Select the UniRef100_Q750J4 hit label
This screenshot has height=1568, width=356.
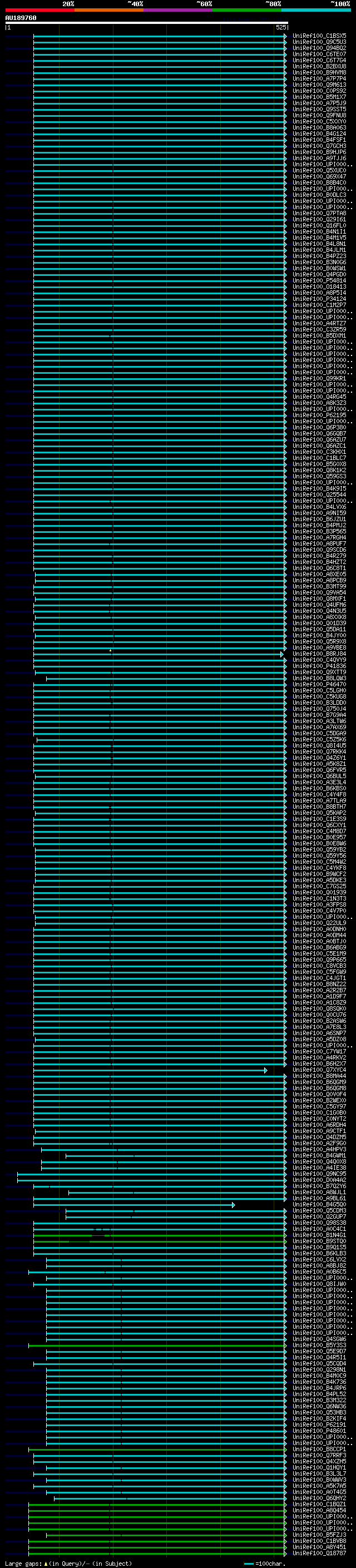coord(319,709)
